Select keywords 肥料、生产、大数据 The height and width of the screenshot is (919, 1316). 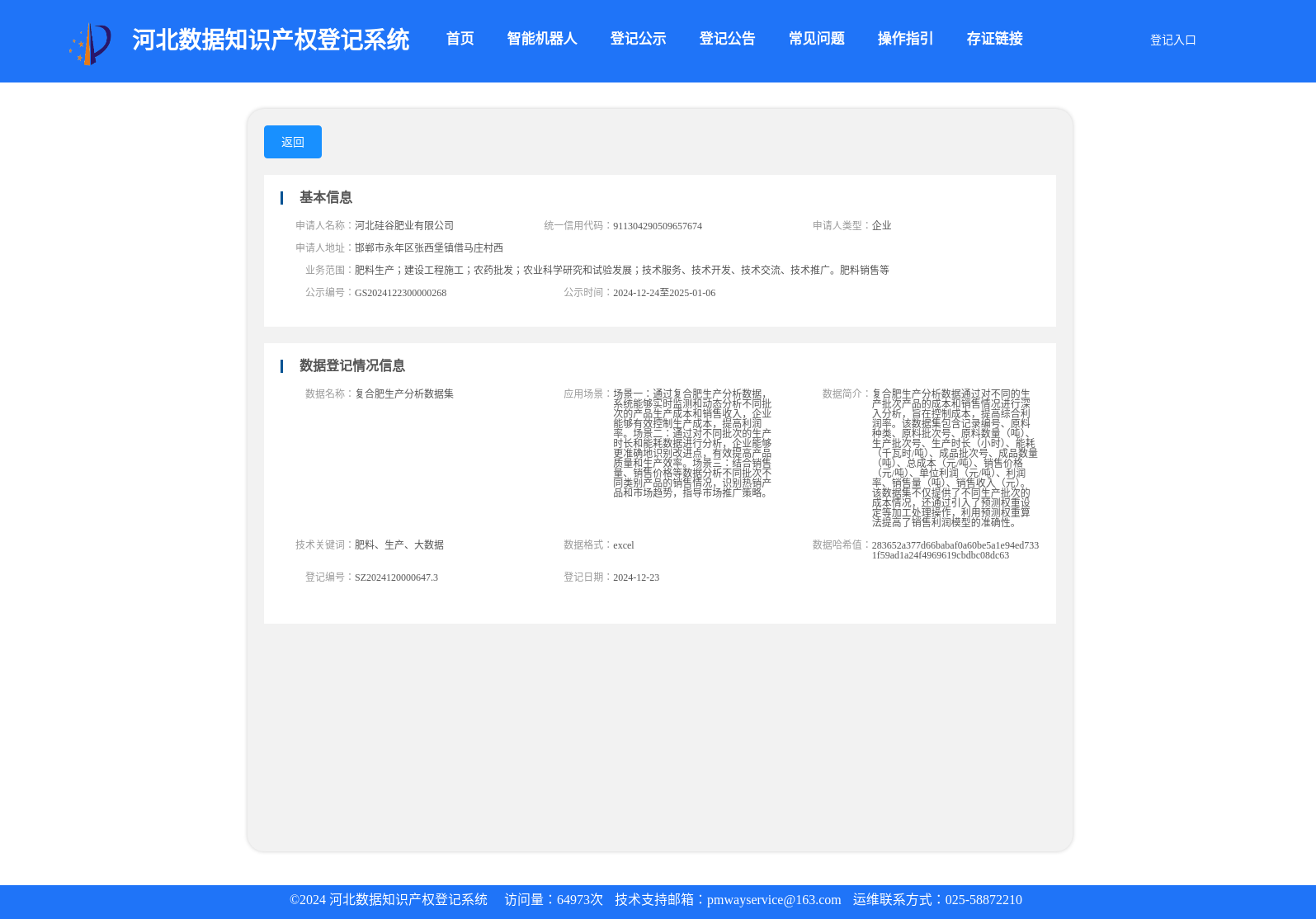coord(399,544)
